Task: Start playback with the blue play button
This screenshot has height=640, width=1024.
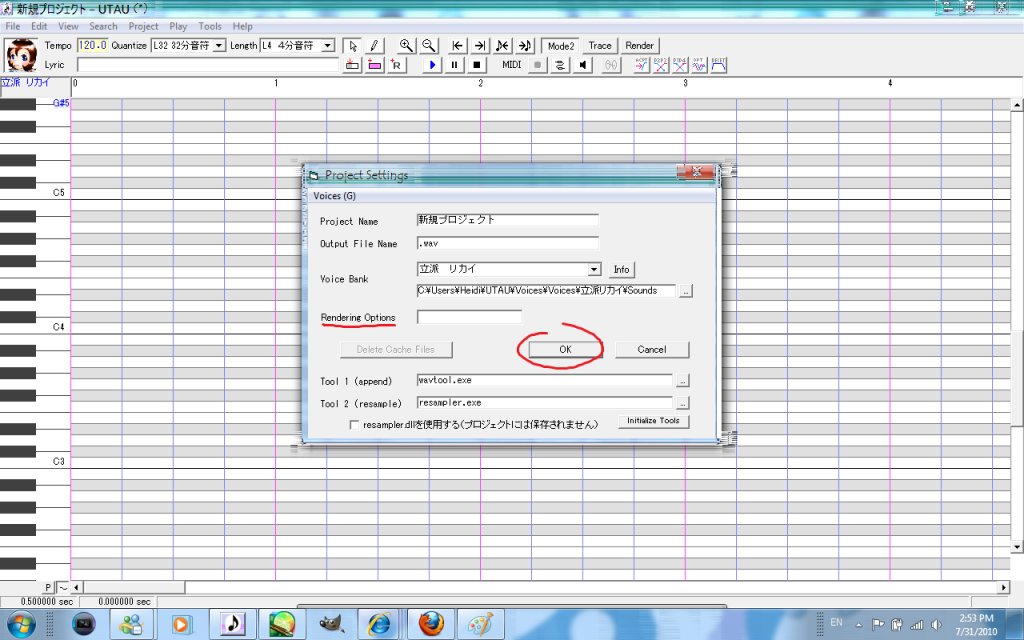Action: point(432,65)
